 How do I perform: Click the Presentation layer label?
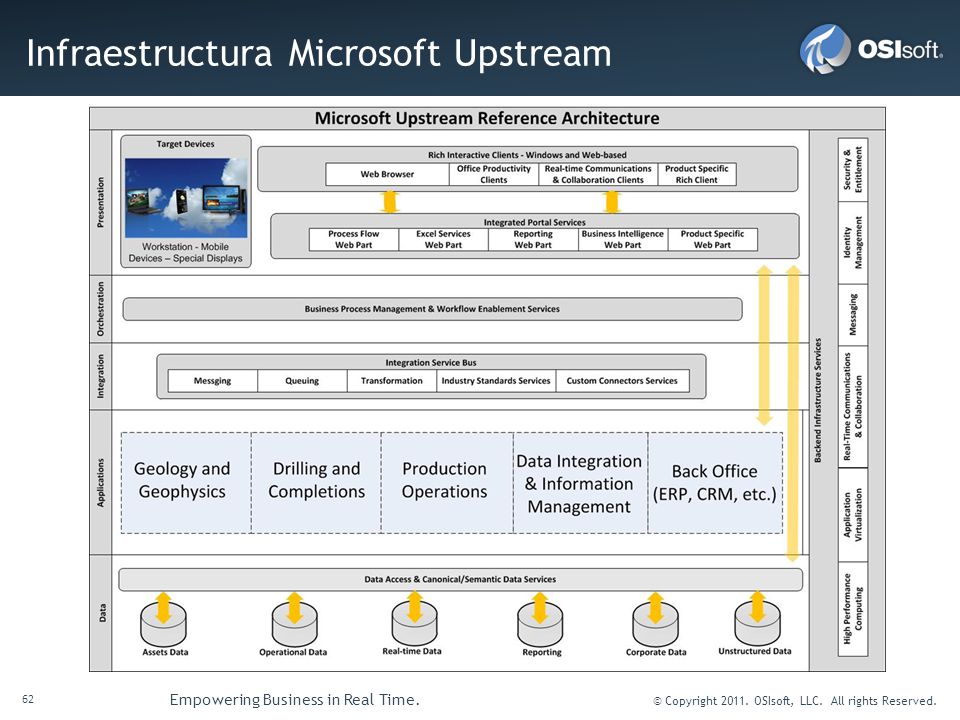click(100, 202)
